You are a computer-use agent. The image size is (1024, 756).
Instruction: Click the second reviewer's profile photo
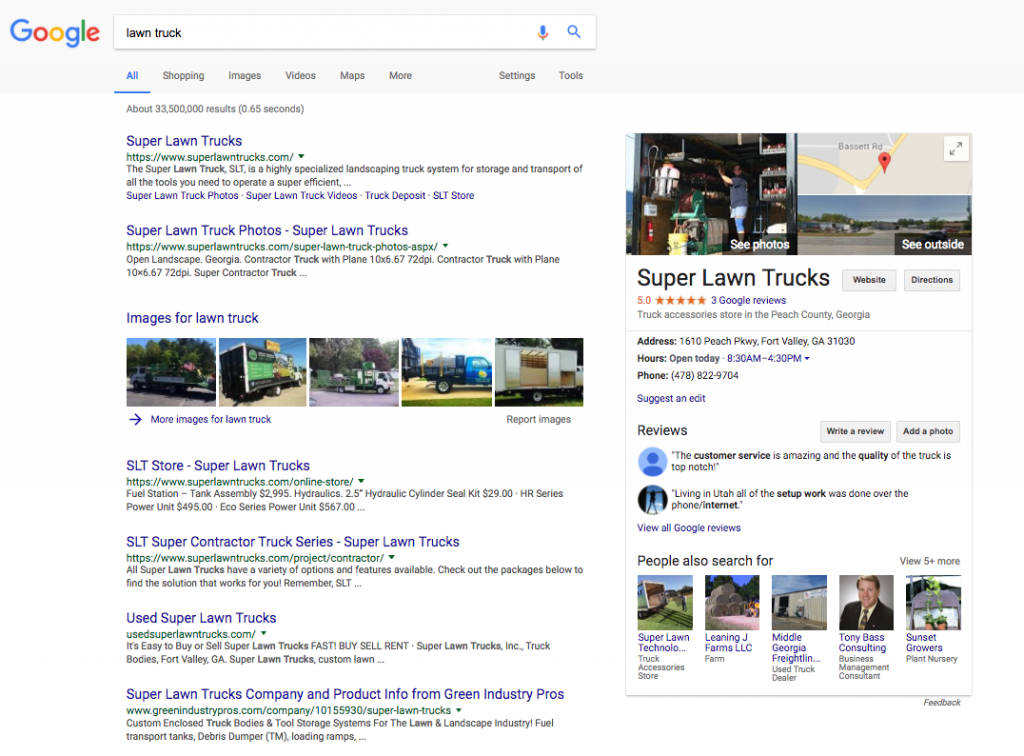click(652, 499)
